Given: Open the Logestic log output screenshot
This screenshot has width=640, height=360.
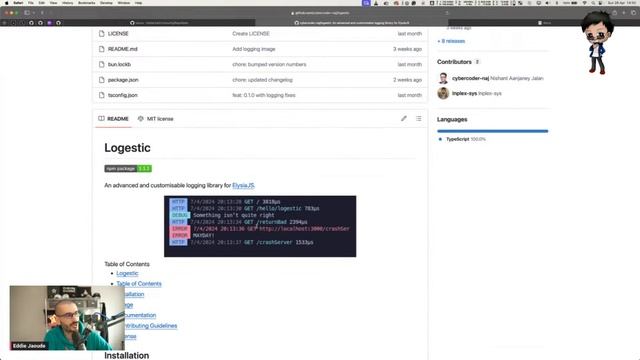Looking at the screenshot, I should tap(260, 227).
